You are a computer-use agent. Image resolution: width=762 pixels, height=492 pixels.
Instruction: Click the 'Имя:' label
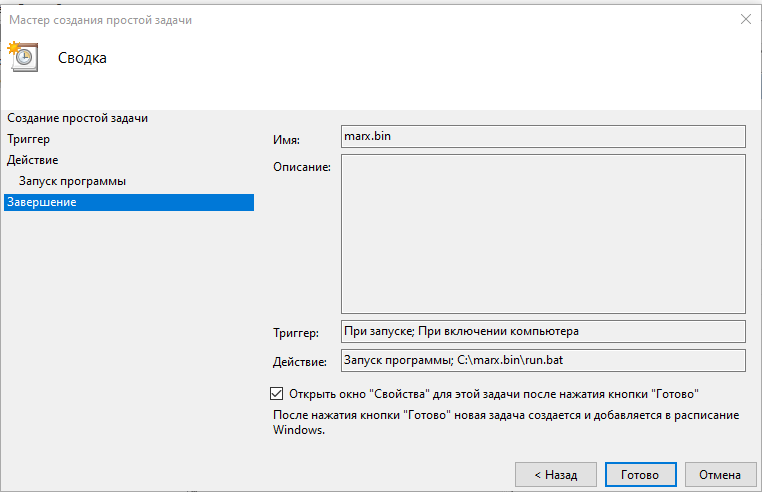pos(286,139)
